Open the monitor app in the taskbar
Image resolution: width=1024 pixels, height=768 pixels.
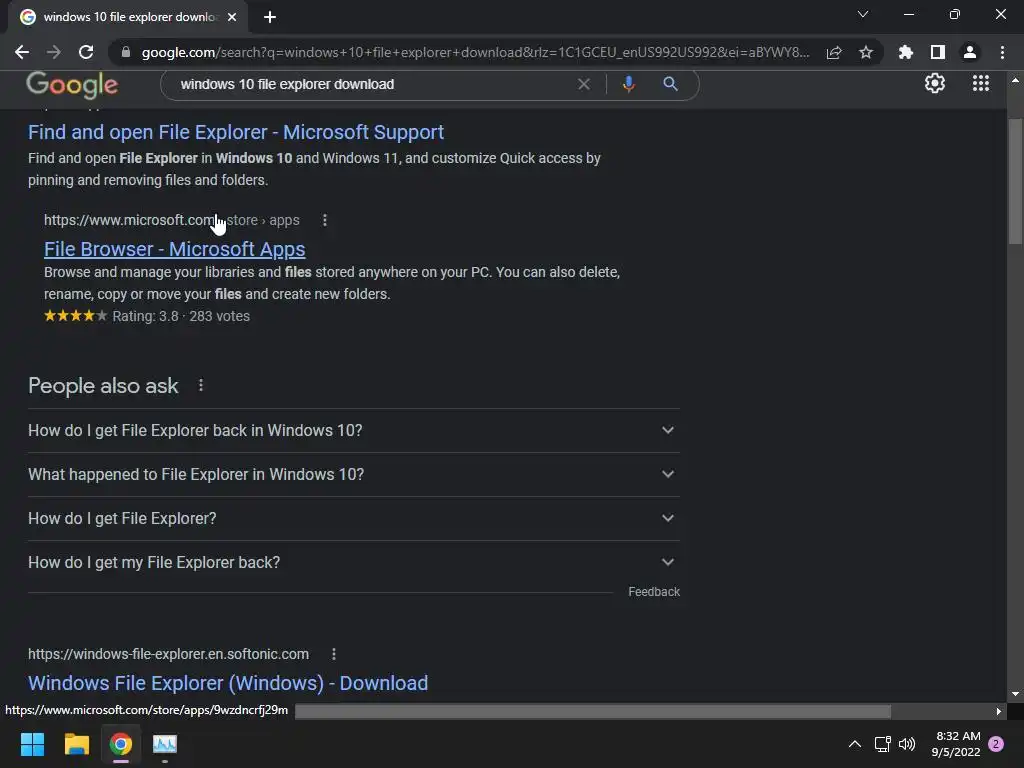[x=165, y=744]
